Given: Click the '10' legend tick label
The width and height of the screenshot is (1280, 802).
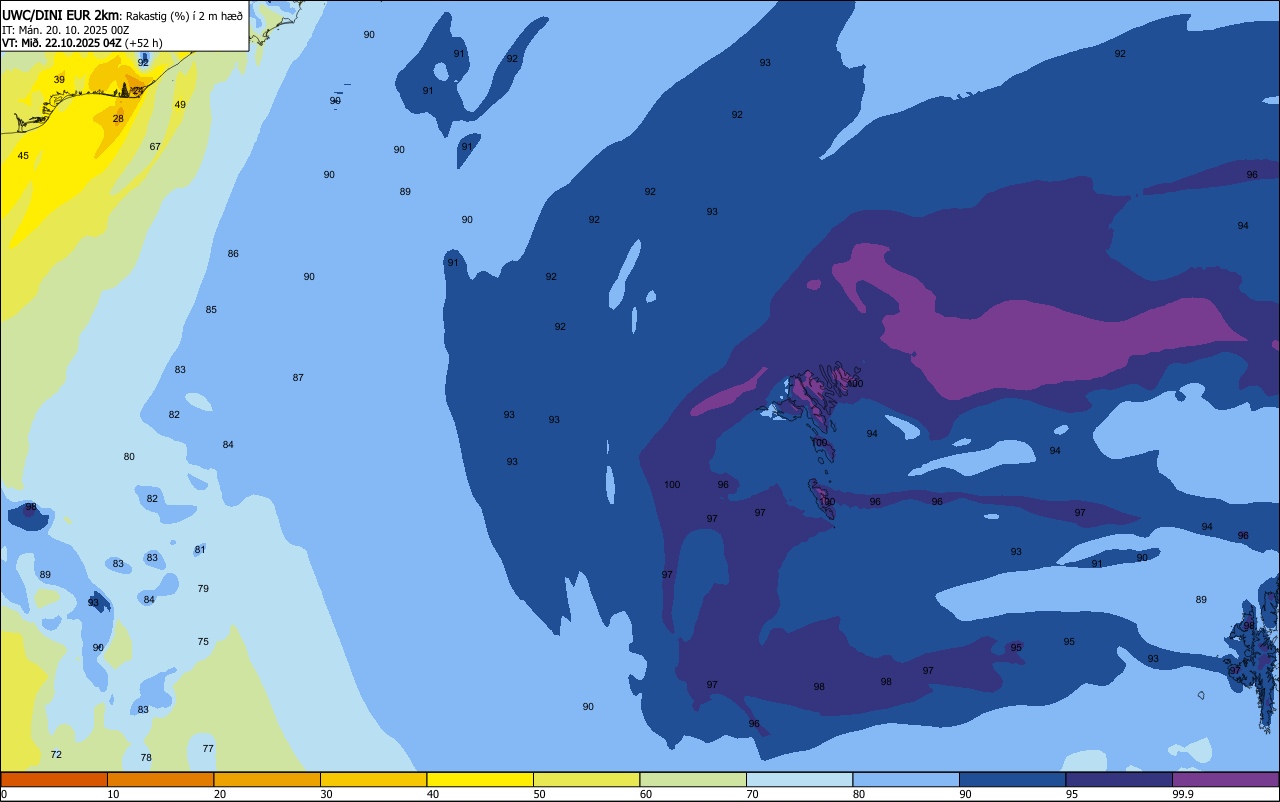Looking at the screenshot, I should [x=113, y=794].
